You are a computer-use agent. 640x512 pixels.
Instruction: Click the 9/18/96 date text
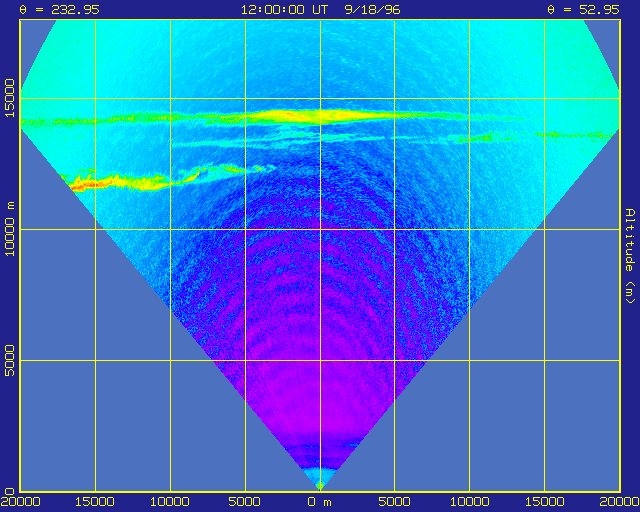(x=373, y=9)
